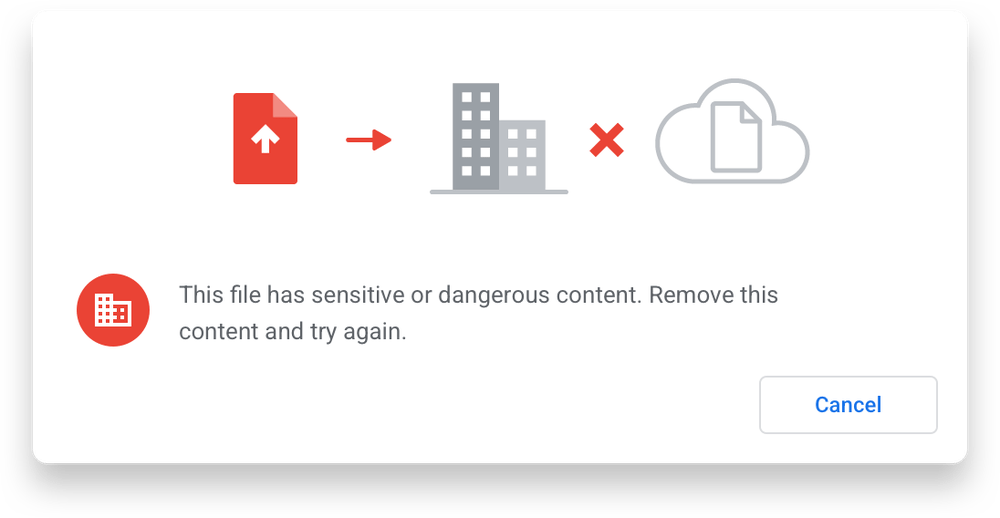
Task: Select the white up arrow on red file
Action: tap(265, 138)
